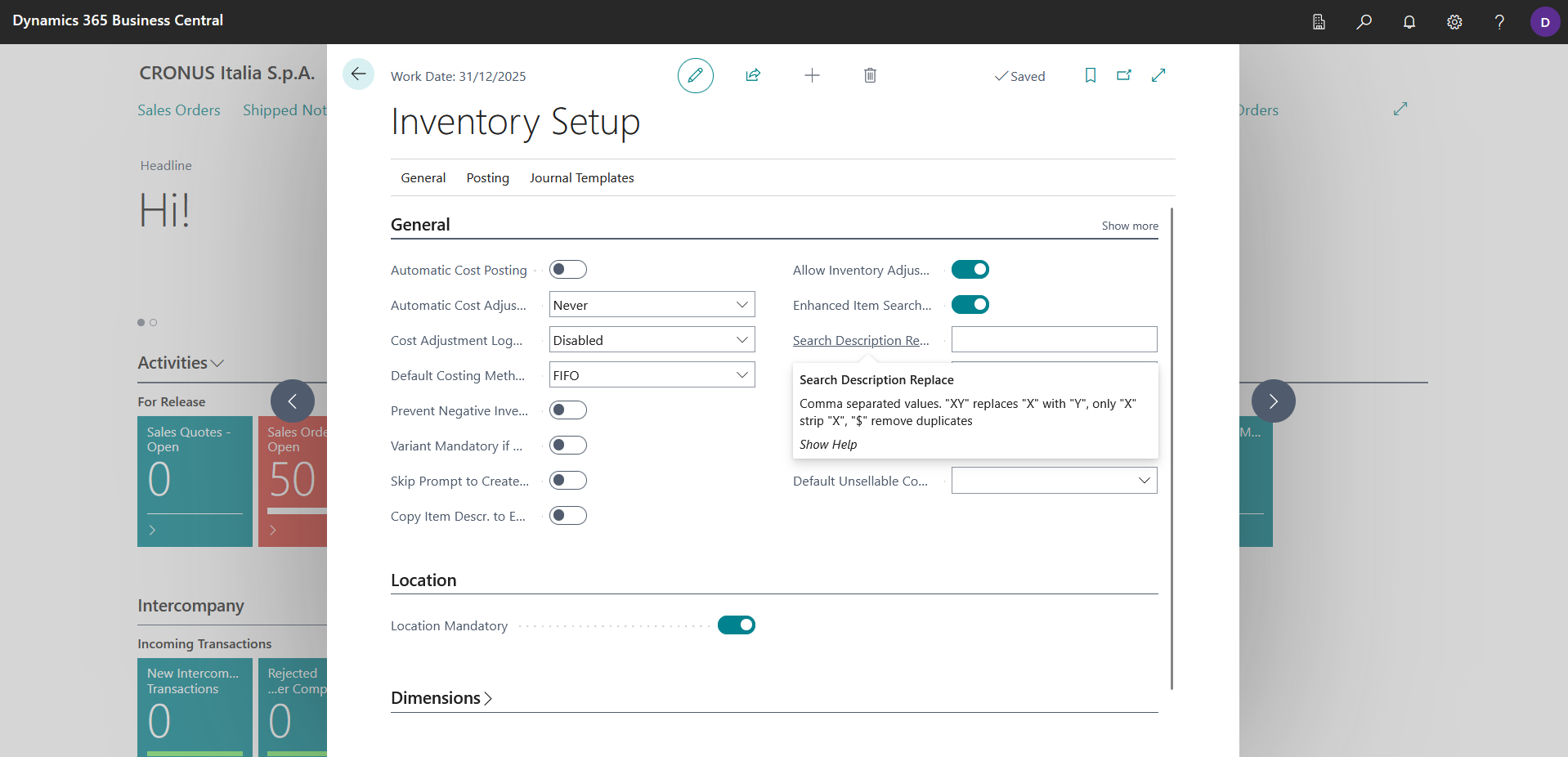The image size is (1568, 757).
Task: Toggle Prevent Negative Inventory switch
Action: (568, 410)
